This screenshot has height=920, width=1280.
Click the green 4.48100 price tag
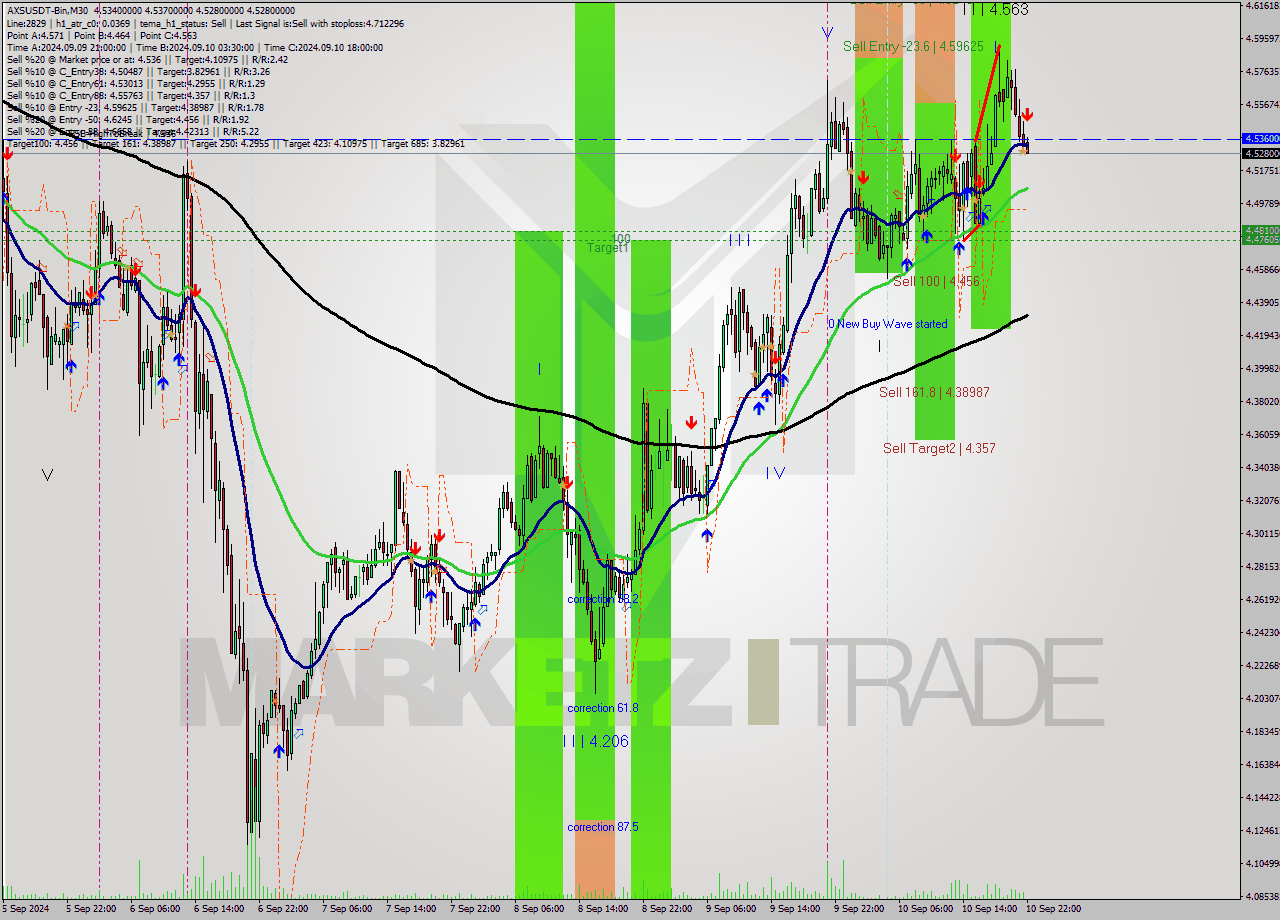pyautogui.click(x=1260, y=230)
